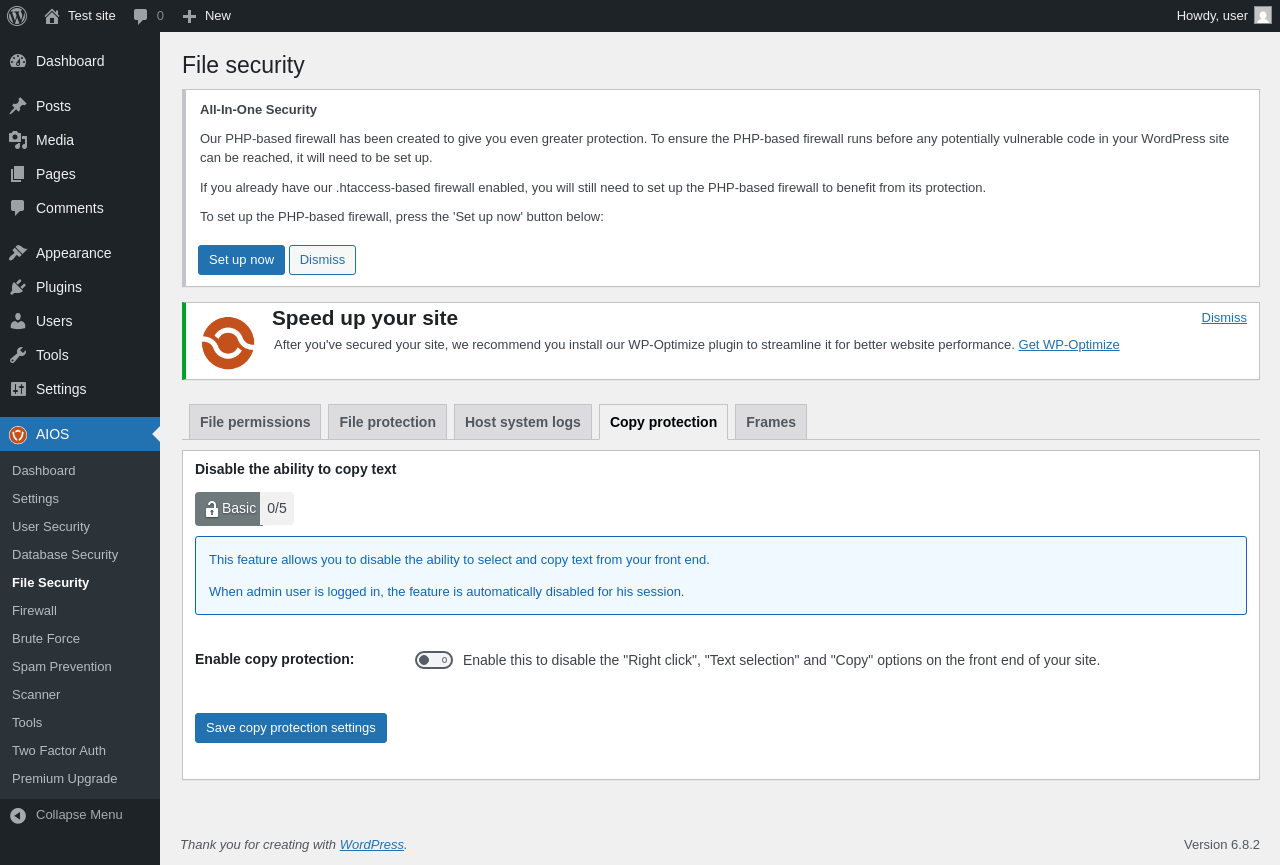Switch to File permissions tab
This screenshot has width=1280, height=865.
click(x=255, y=422)
